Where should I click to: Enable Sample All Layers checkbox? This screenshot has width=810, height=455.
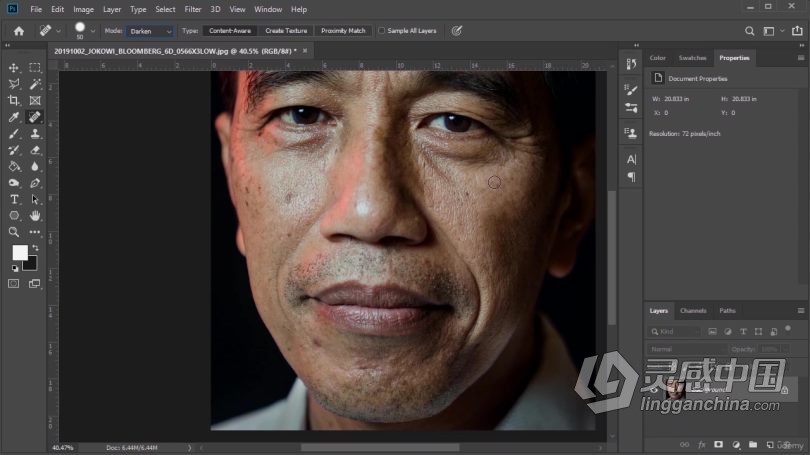[381, 31]
